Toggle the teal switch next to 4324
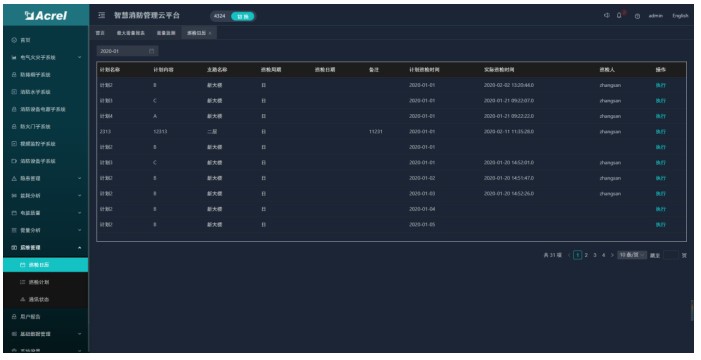Image resolution: width=701 pixels, height=360 pixels. click(243, 16)
